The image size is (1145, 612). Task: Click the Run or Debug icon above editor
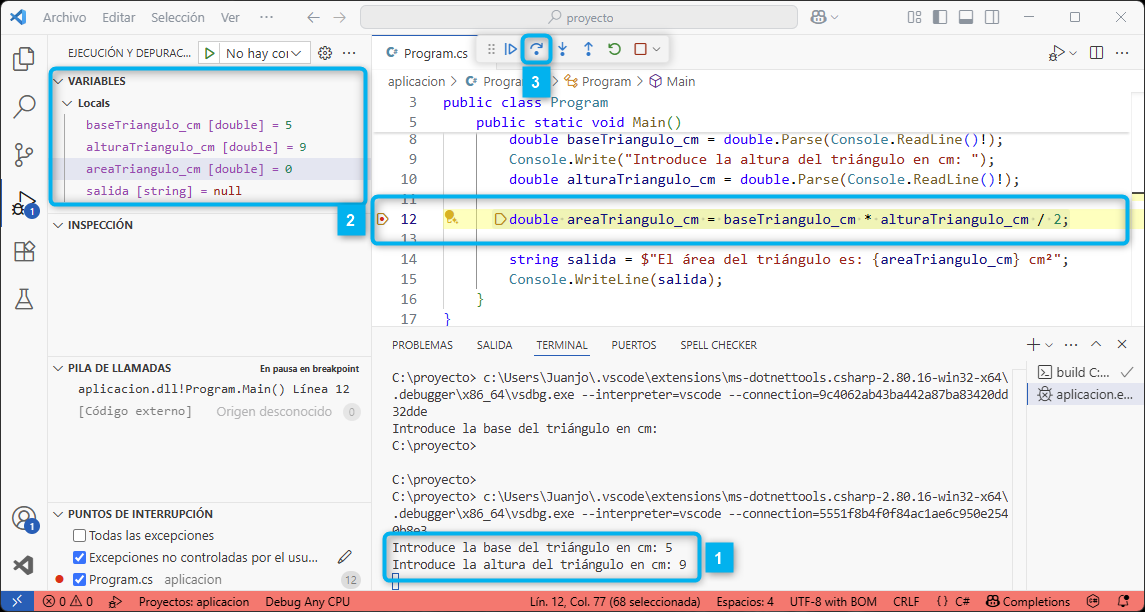point(1056,53)
